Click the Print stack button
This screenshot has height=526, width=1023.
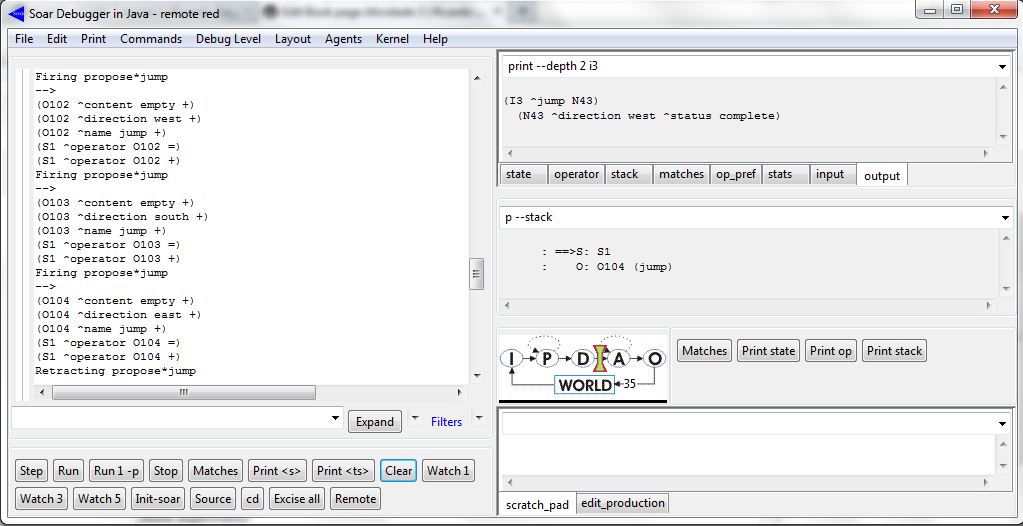click(x=894, y=351)
